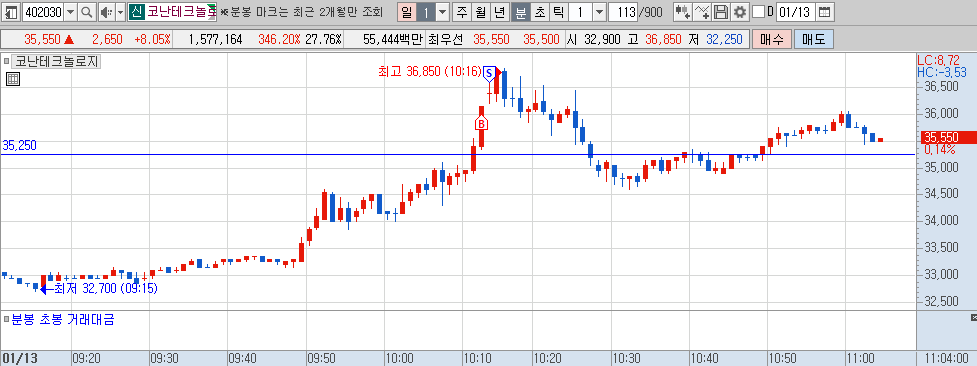Click the 346.20% volume ratio value
Screen dimensions: 977x366
pyautogui.click(x=280, y=39)
